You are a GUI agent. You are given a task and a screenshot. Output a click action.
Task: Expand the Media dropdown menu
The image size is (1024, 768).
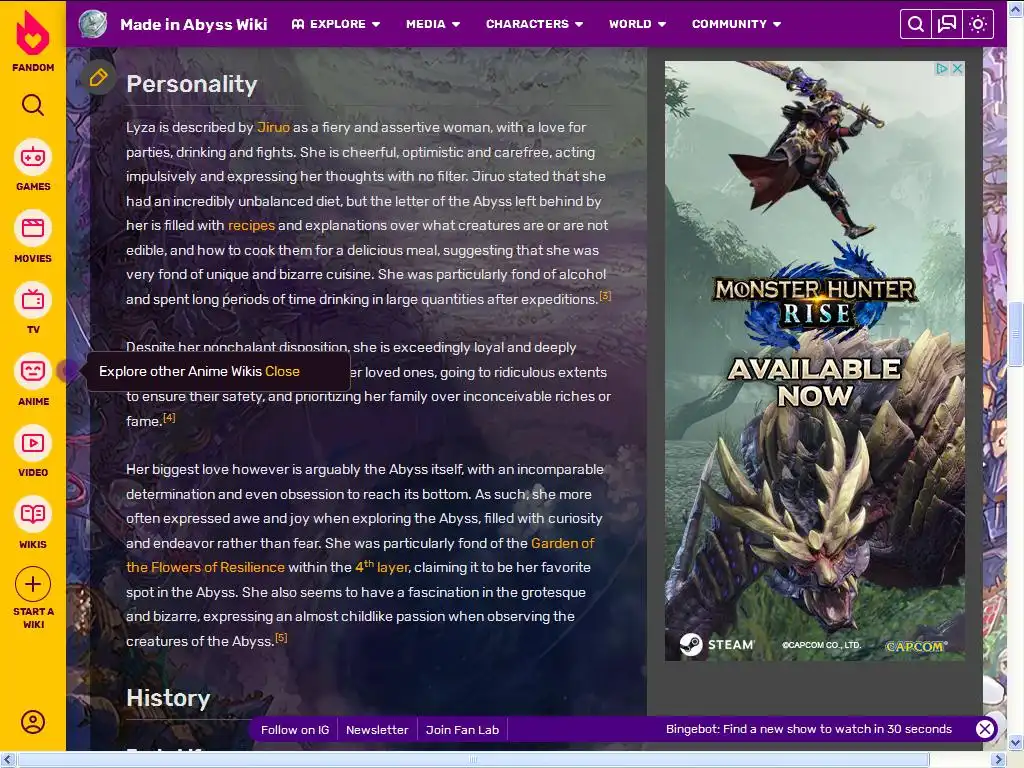(x=433, y=24)
